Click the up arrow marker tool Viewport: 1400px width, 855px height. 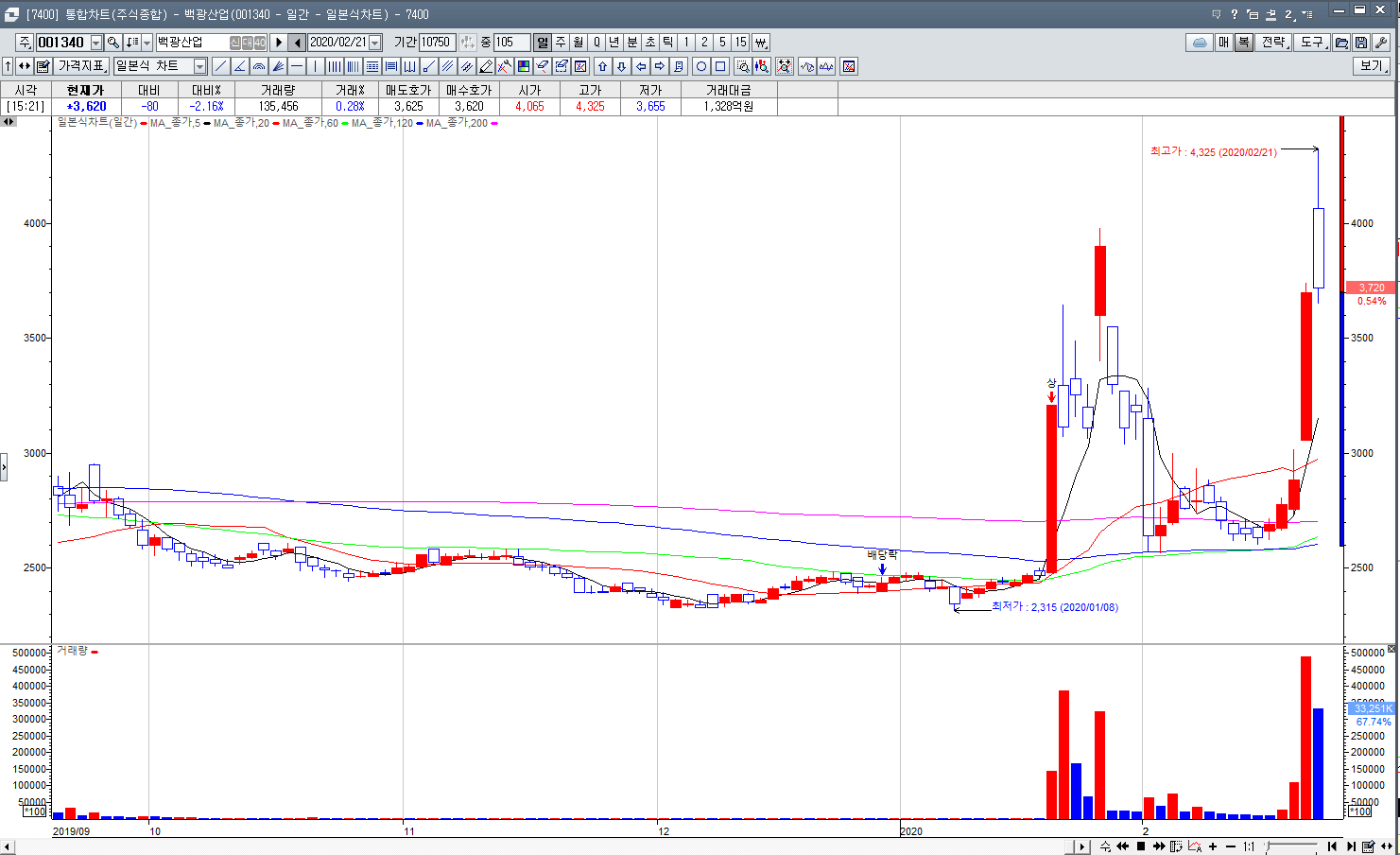tap(602, 66)
